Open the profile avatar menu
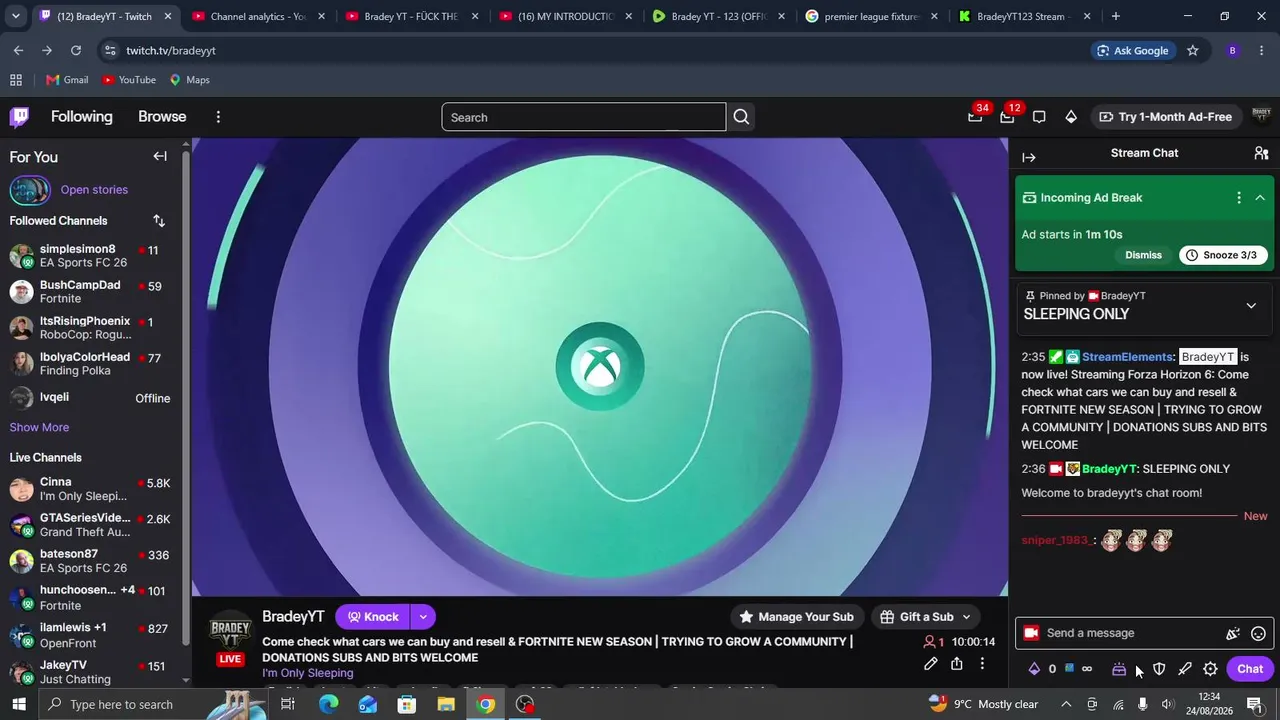Viewport: 1280px width, 720px height. tap(1261, 117)
